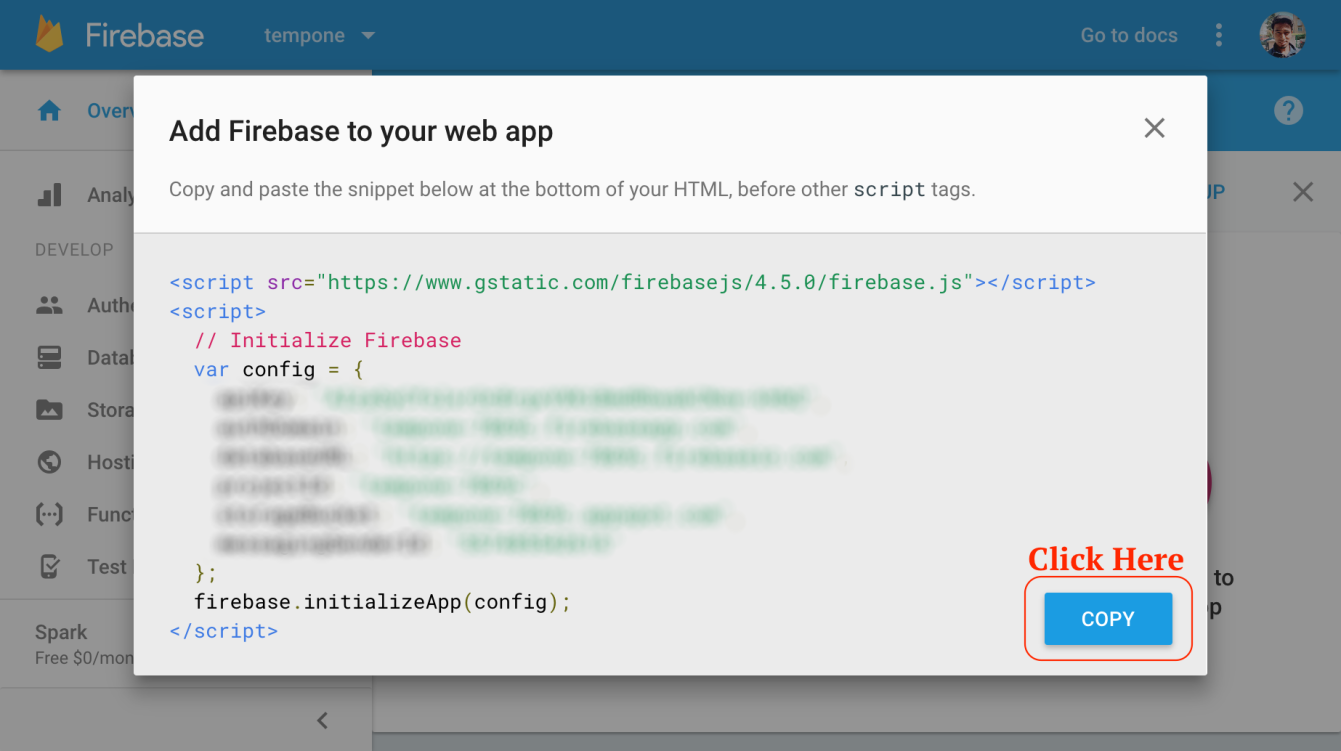Click the Firebase wordmark text
Screen dimensions: 1341x751
click(145, 36)
